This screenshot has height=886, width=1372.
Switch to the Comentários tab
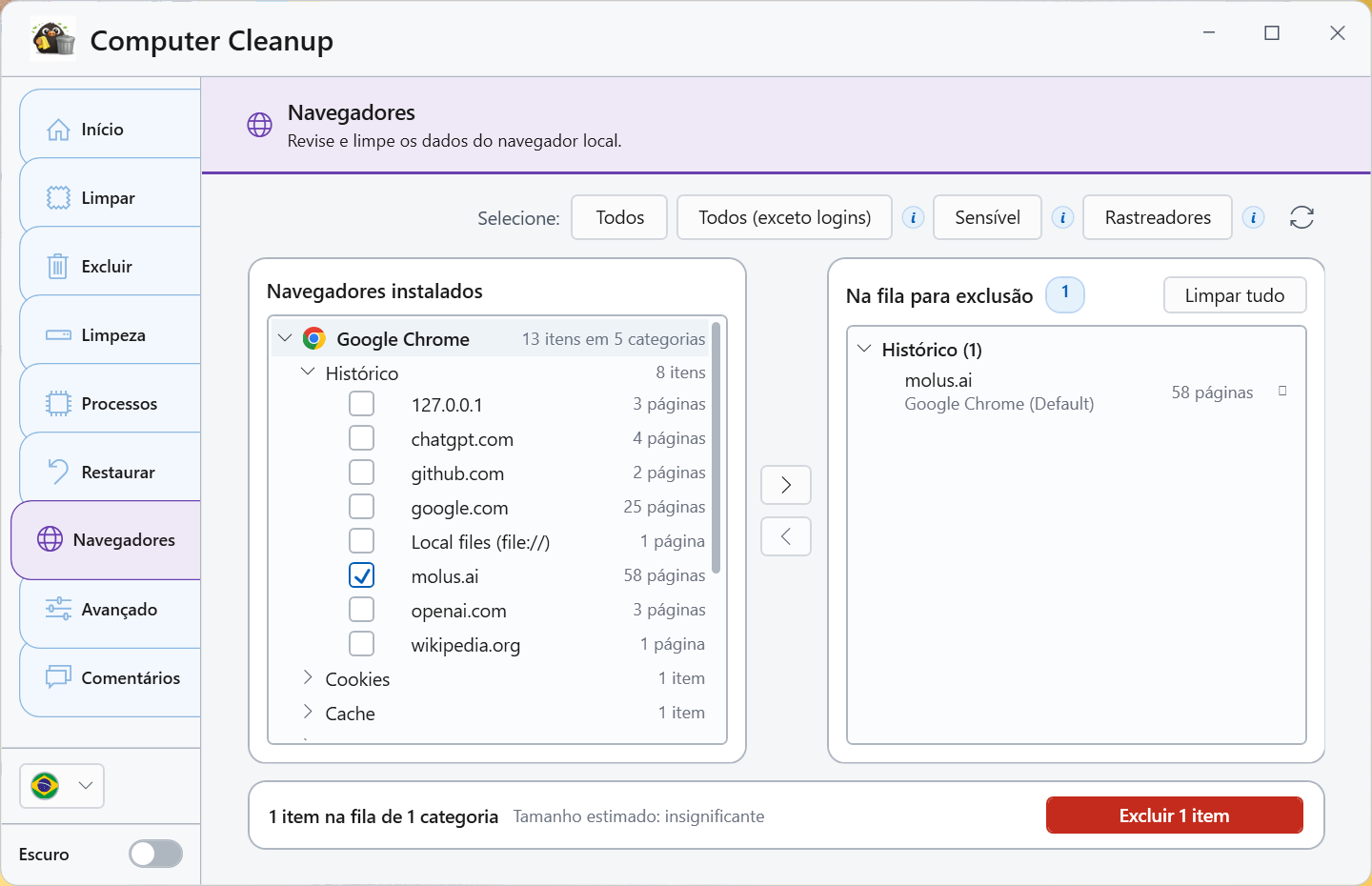click(111, 678)
